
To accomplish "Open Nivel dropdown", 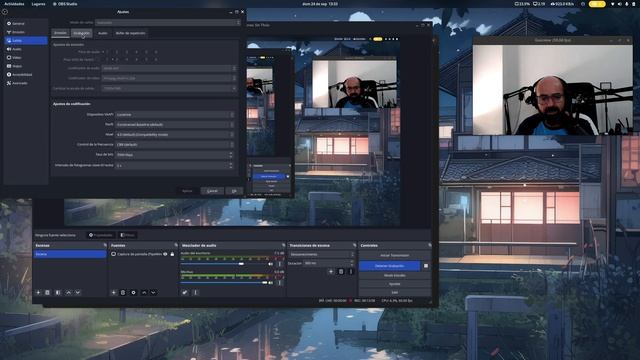I will [175, 134].
